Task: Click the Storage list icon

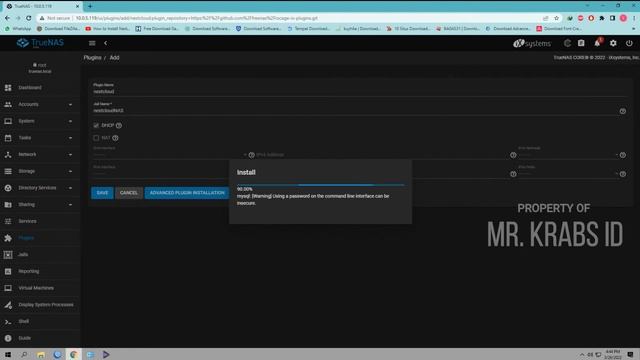Action: 8,171
